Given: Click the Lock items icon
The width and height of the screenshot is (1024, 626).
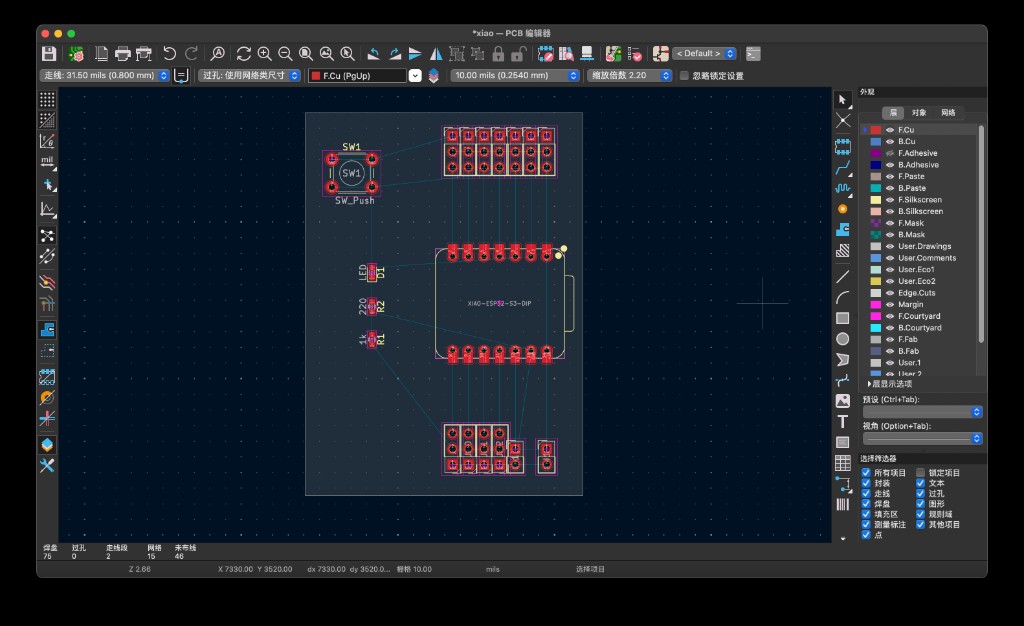Looking at the screenshot, I should coord(498,54).
